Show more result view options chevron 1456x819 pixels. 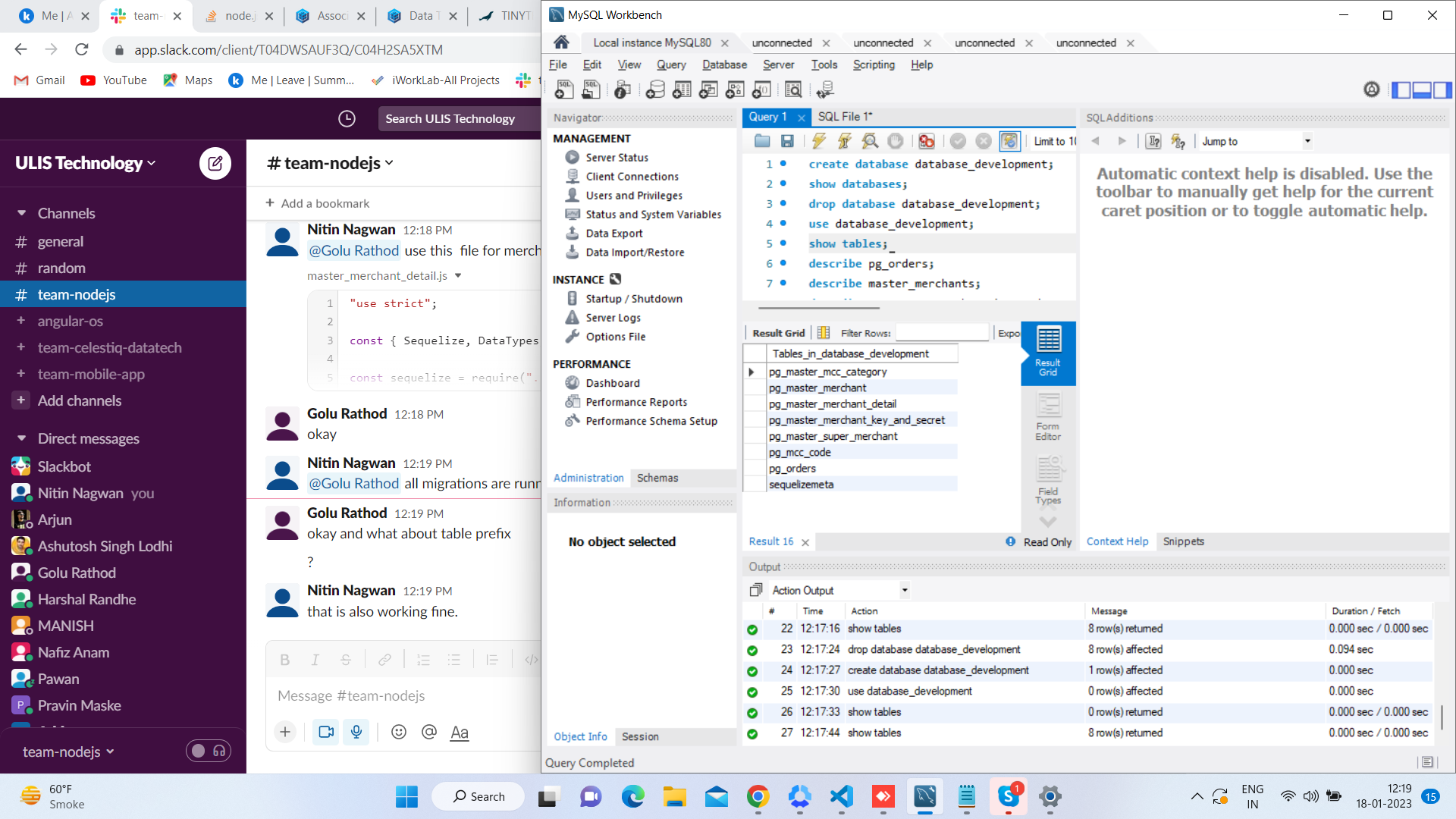[x=1048, y=522]
